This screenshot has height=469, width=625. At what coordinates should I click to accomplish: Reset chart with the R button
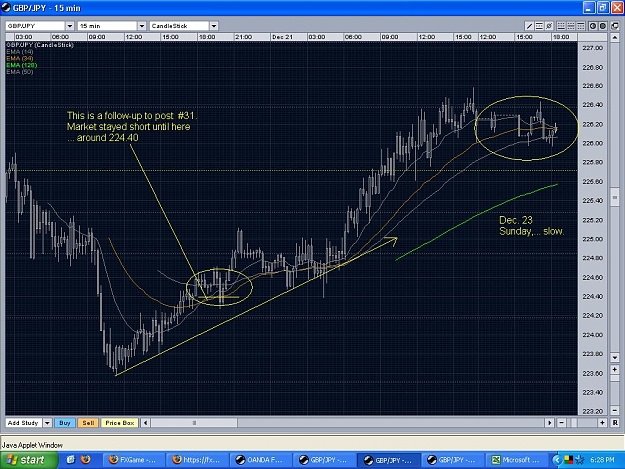click(x=615, y=423)
